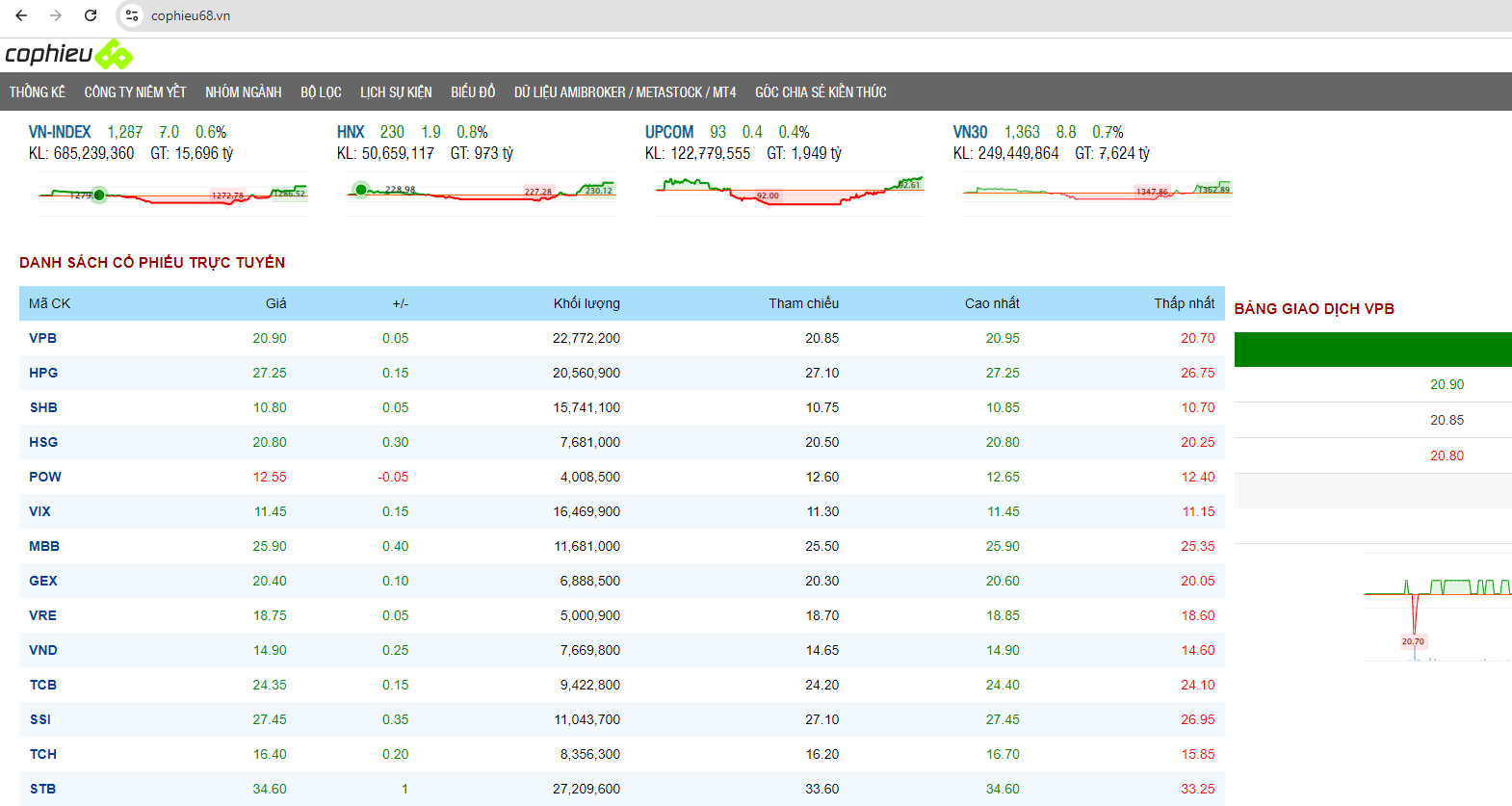This screenshot has height=806, width=1512.
Task: Open DỮ LIỆU AMIBROKER / METASTOCK / MT4 menu
Action: point(625,92)
